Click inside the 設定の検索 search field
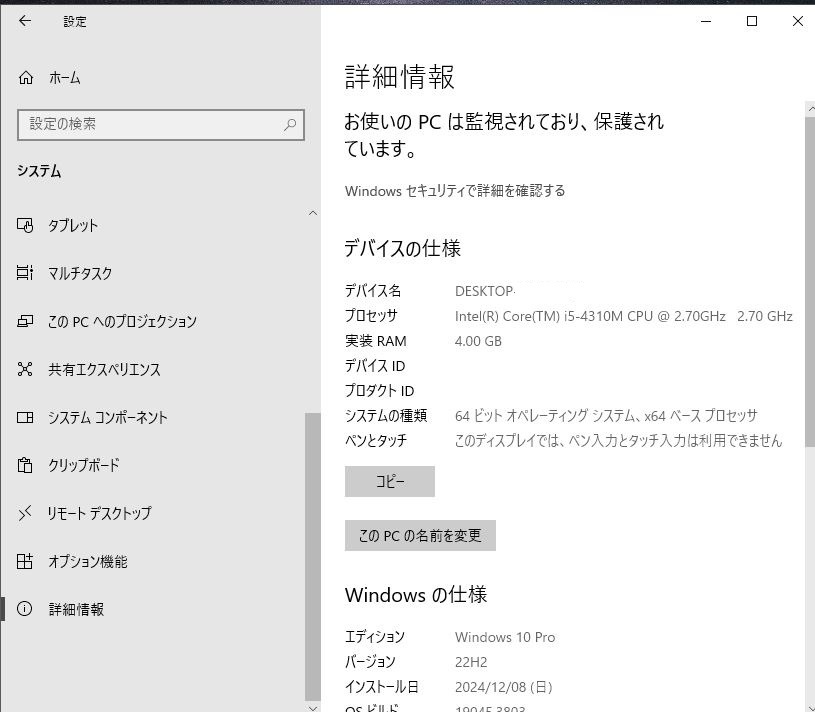This screenshot has width=815, height=712. pyautogui.click(x=150, y=125)
